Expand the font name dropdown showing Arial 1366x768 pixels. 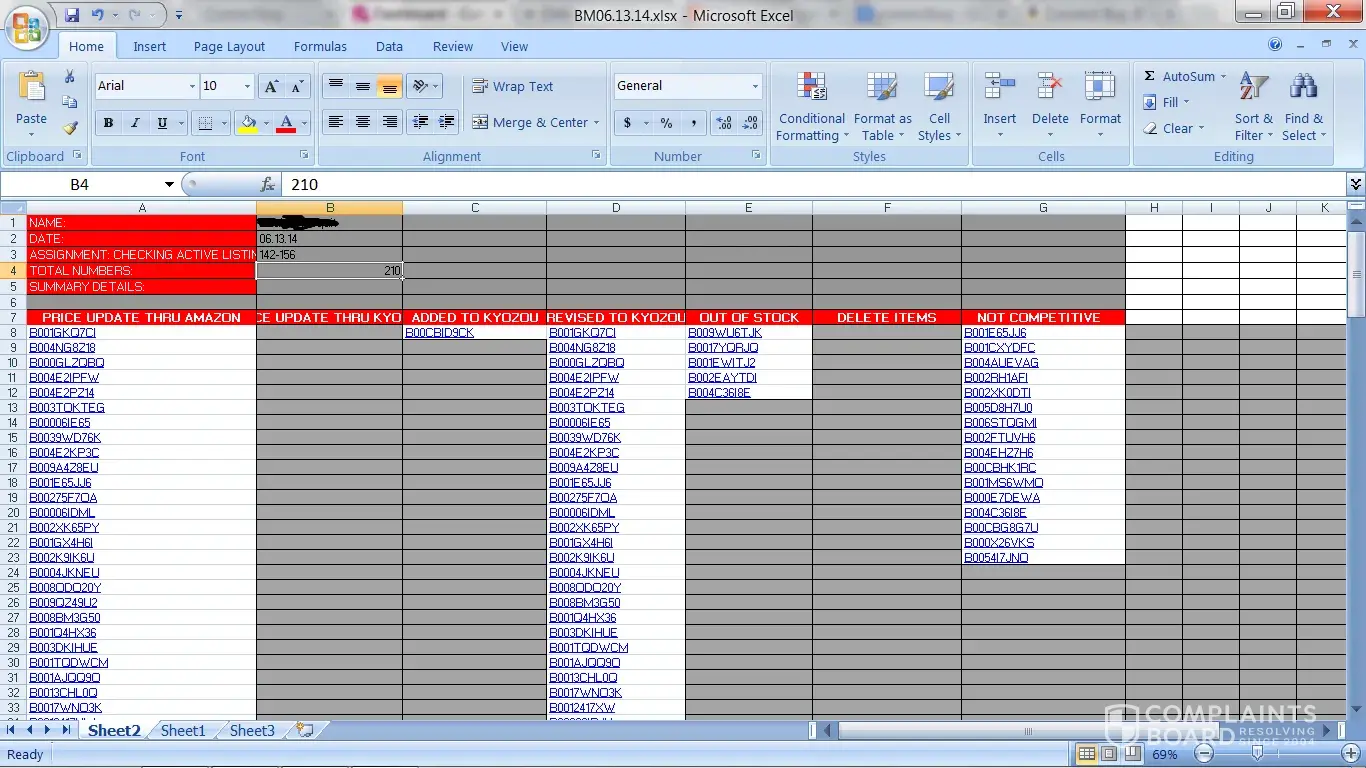[x=192, y=87]
